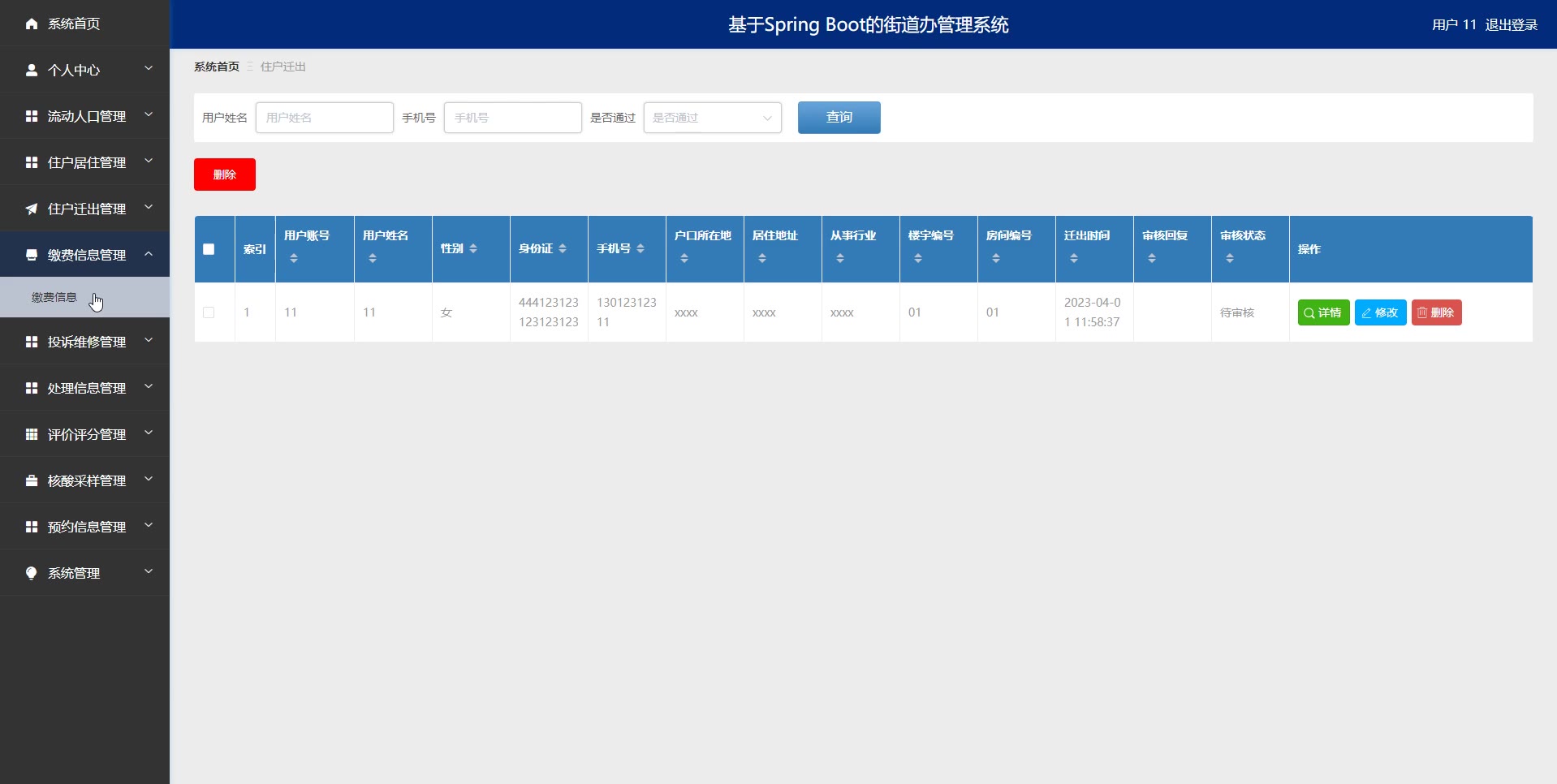The width and height of the screenshot is (1557, 784).
Task: Open the 是否通过 dropdown filter
Action: point(713,118)
